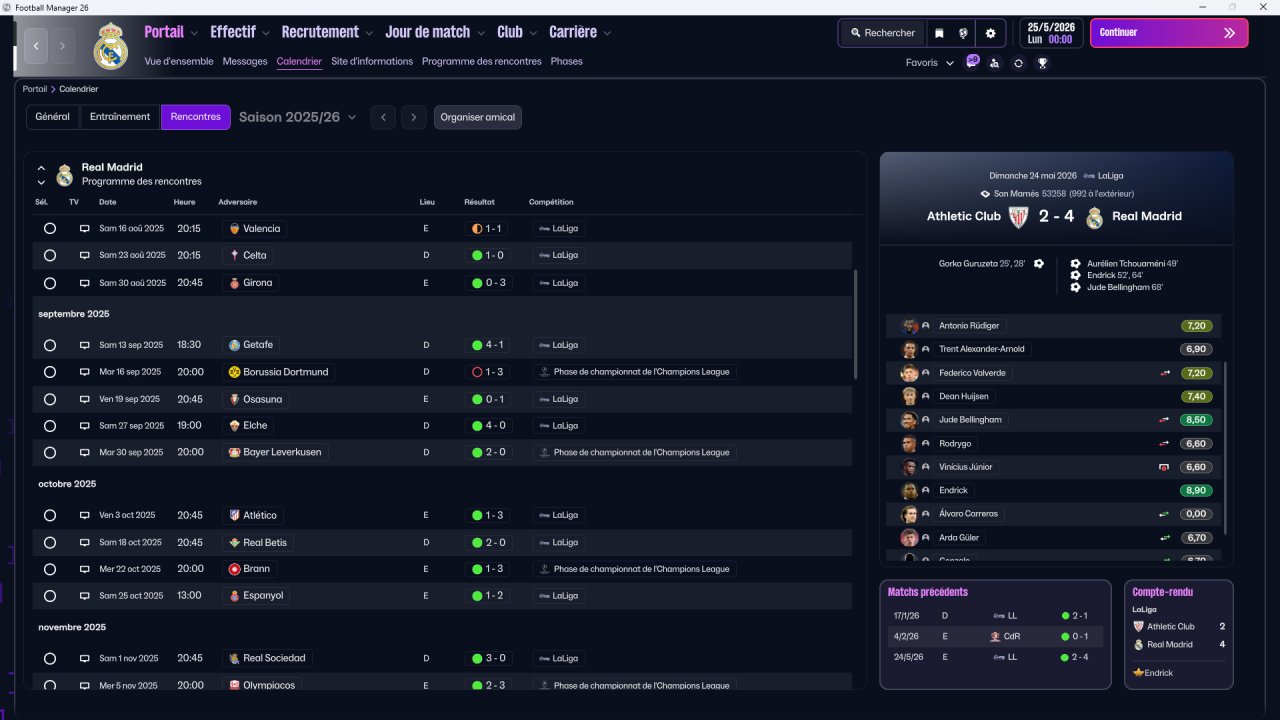Go to the previous season arrow
This screenshot has width=1280, height=720.
coord(382,117)
